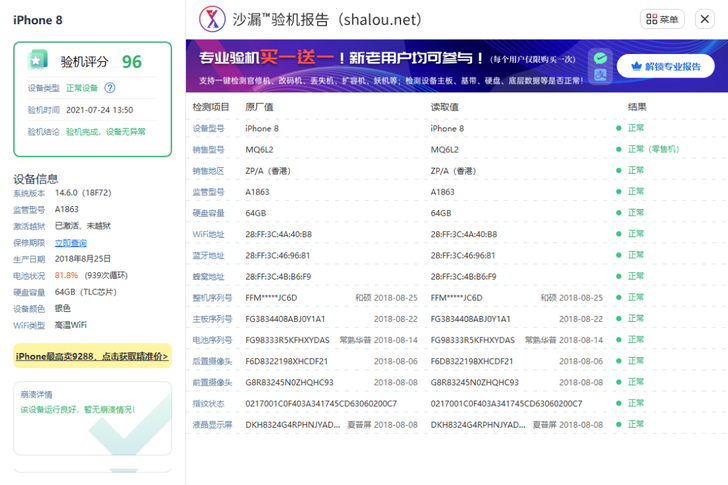Click the factory front camera serial G8R83245N0ZHQHC93
The height and width of the screenshot is (485, 728).
point(289,382)
